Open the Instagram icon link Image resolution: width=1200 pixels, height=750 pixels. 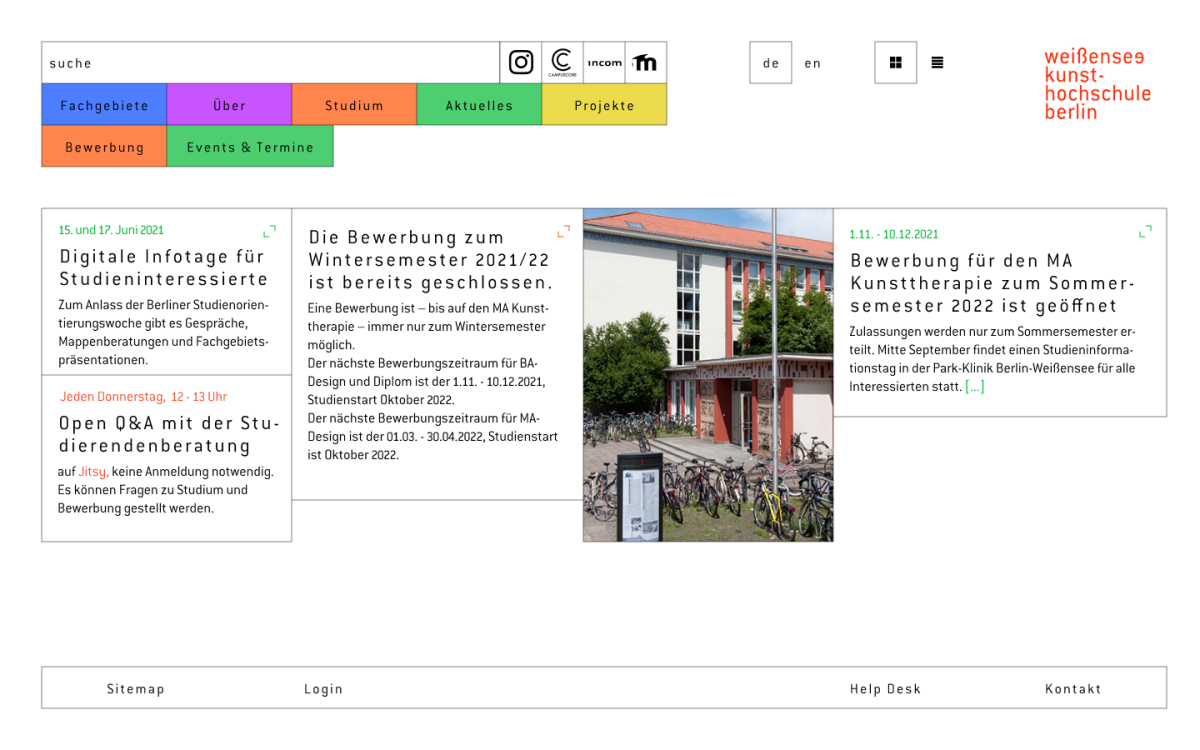point(521,62)
